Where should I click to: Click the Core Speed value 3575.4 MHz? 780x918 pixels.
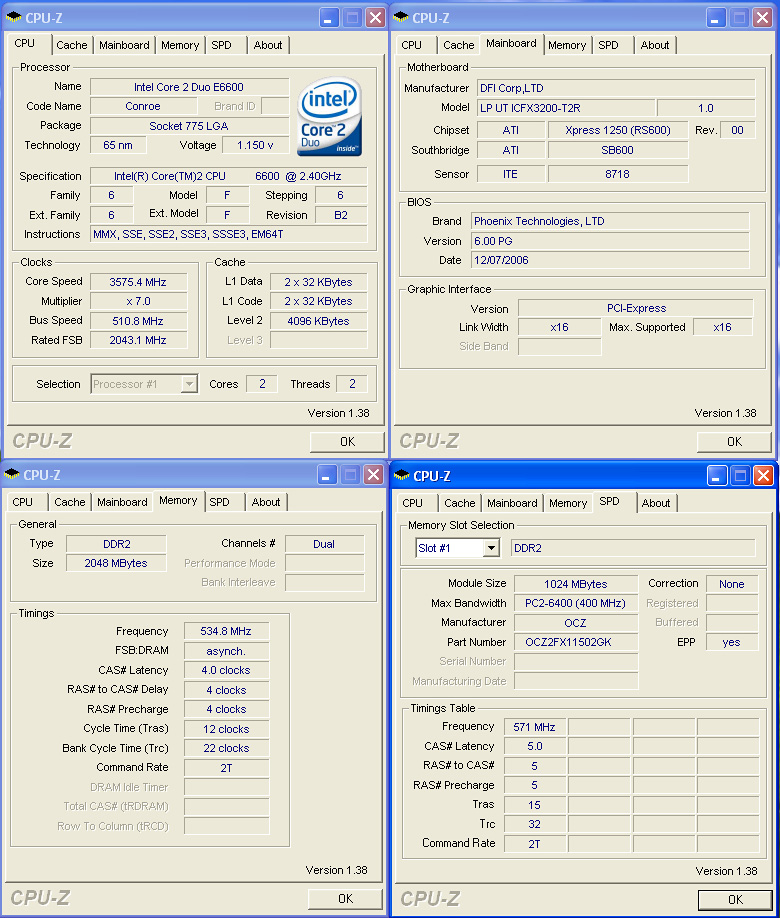pyautogui.click(x=138, y=282)
